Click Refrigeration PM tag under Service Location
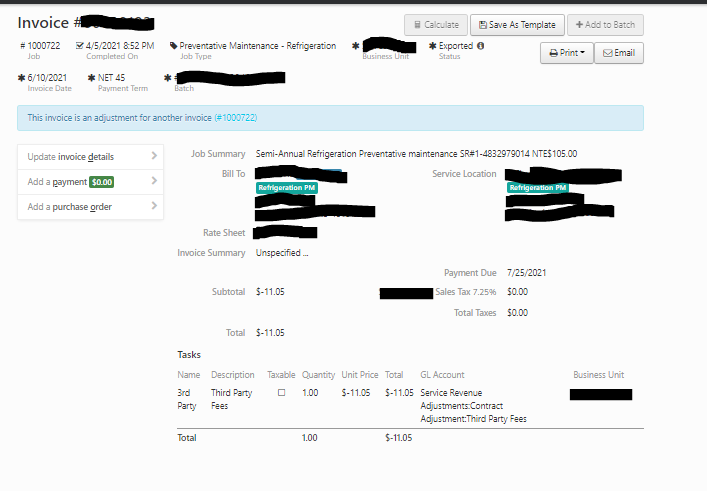The image size is (707, 491). click(537, 188)
